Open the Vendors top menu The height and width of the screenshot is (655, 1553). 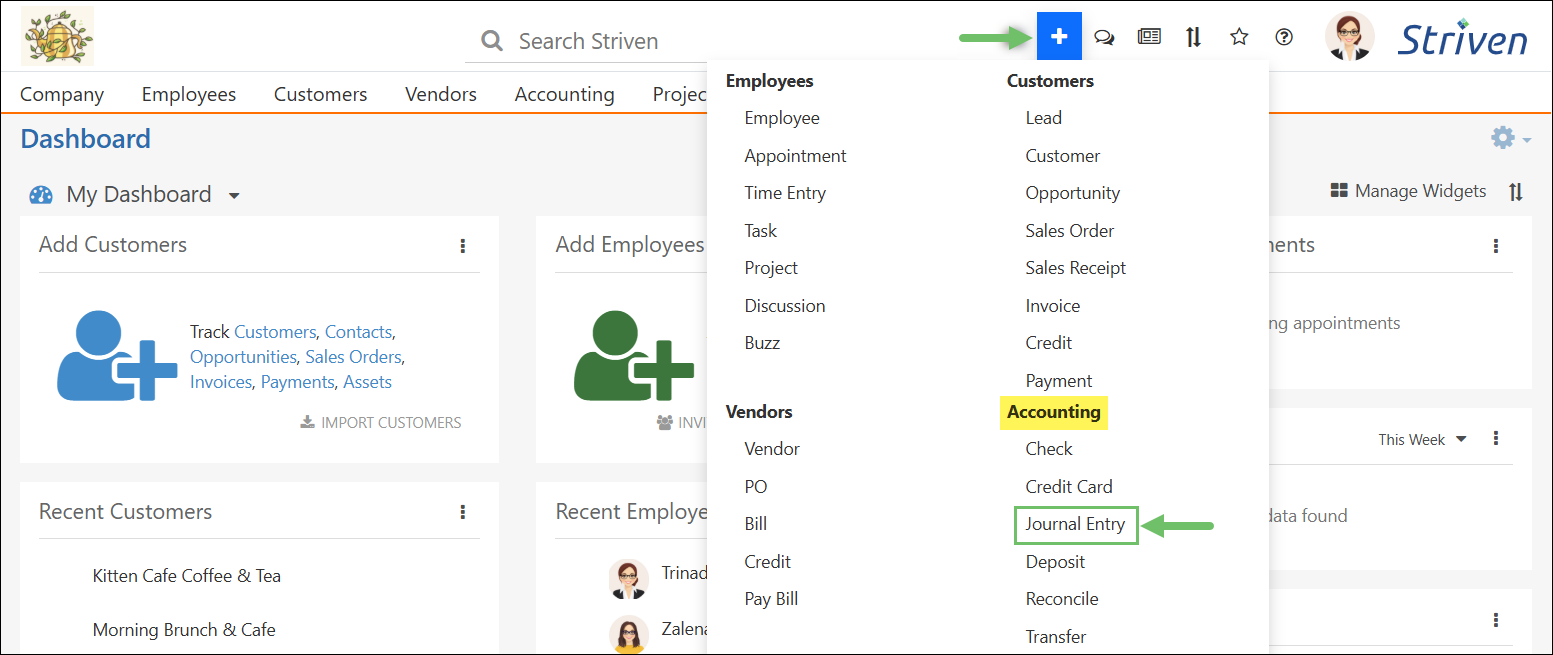441,94
